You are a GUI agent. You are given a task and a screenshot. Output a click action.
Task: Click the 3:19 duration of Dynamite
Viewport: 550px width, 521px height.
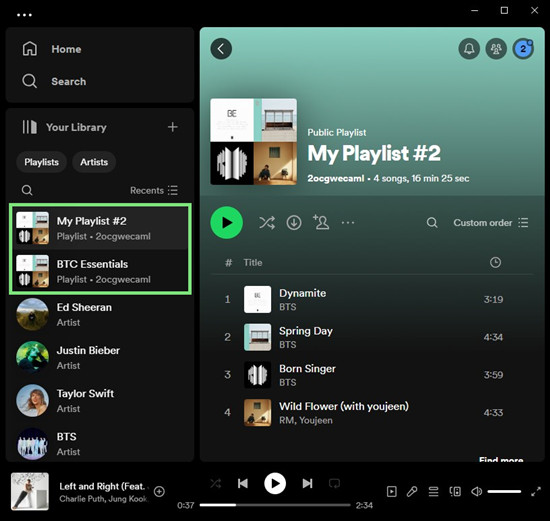point(493,299)
